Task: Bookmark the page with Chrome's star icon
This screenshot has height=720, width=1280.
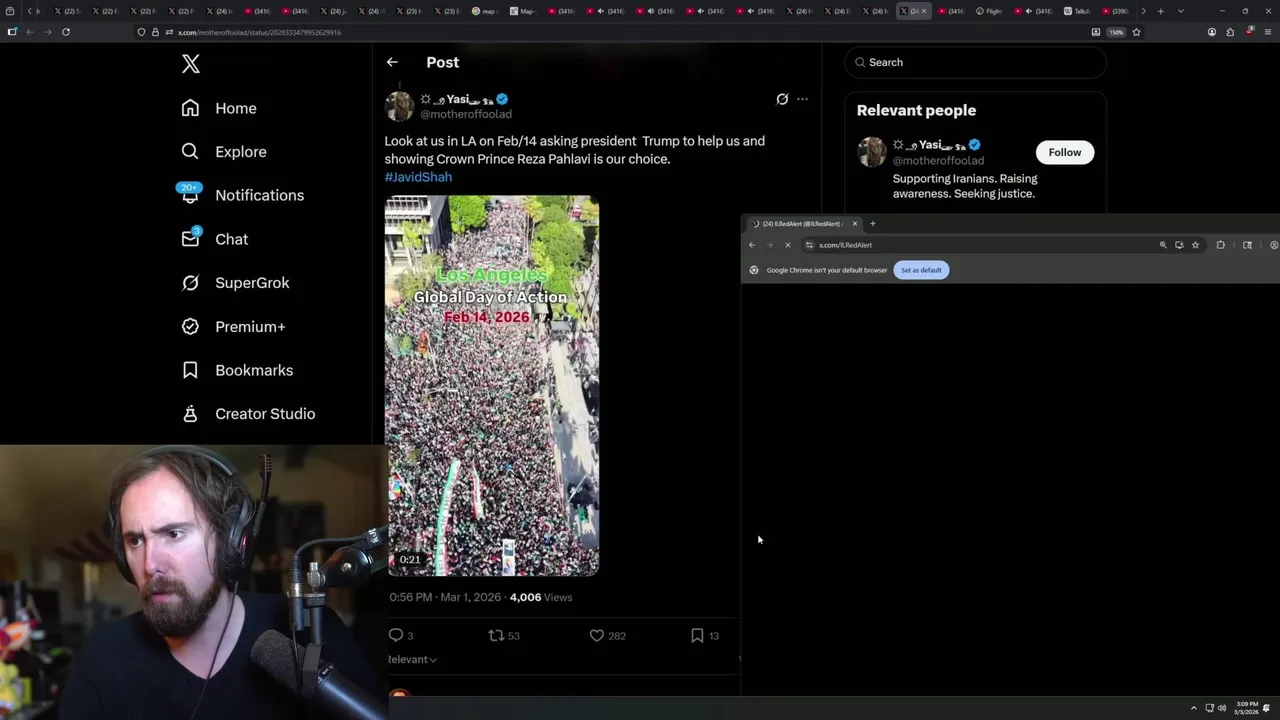Action: [x=1195, y=245]
